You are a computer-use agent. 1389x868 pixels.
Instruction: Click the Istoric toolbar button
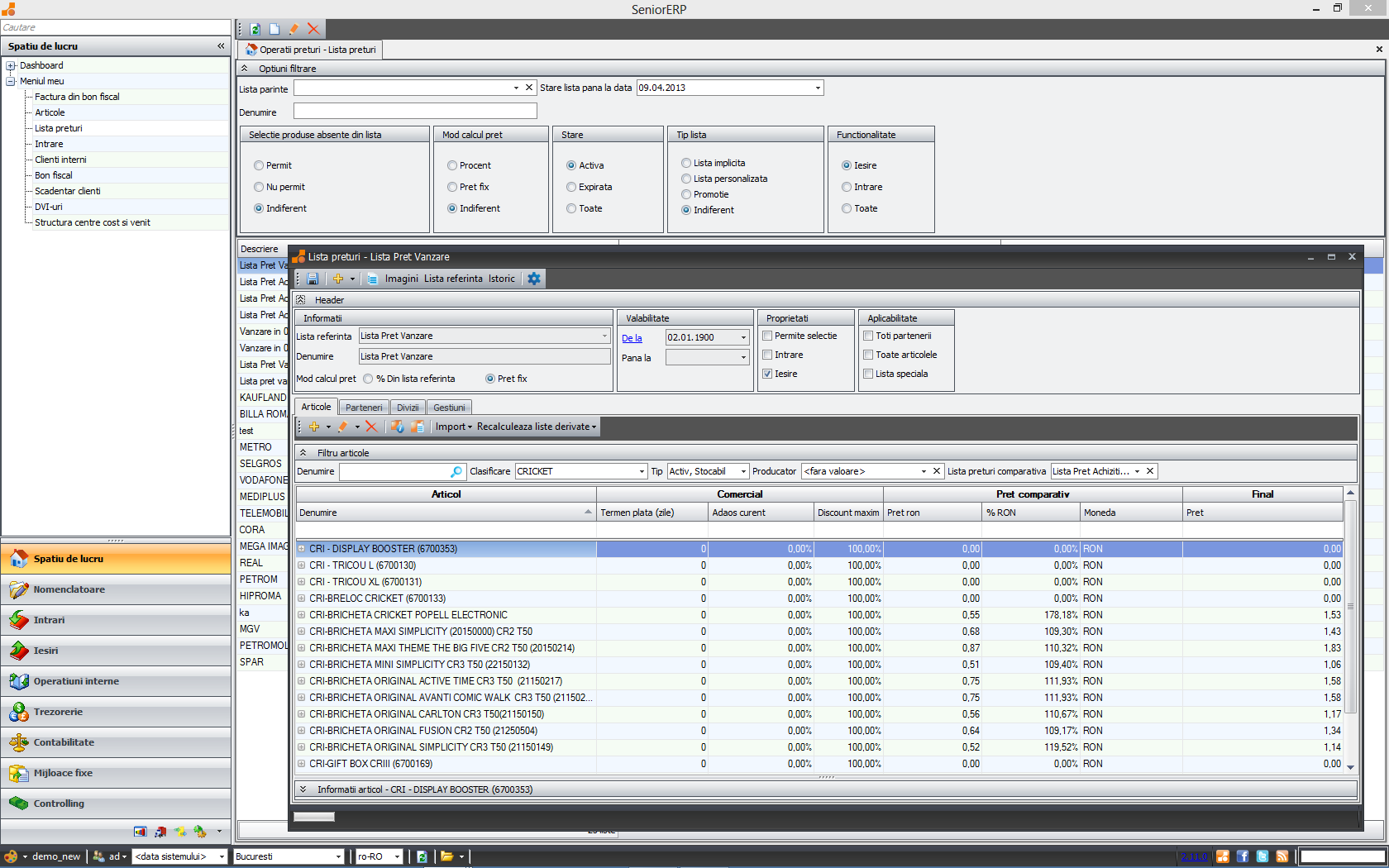coord(501,279)
